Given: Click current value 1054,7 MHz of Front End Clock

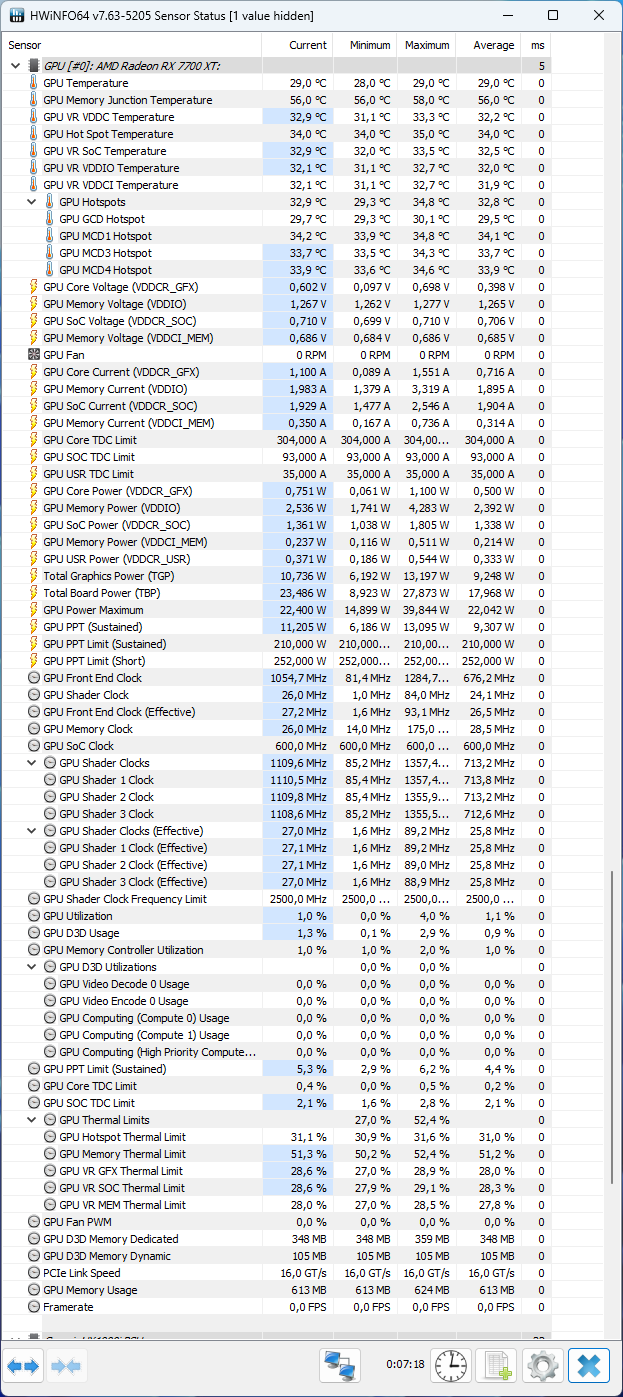Looking at the screenshot, I should click(x=300, y=678).
